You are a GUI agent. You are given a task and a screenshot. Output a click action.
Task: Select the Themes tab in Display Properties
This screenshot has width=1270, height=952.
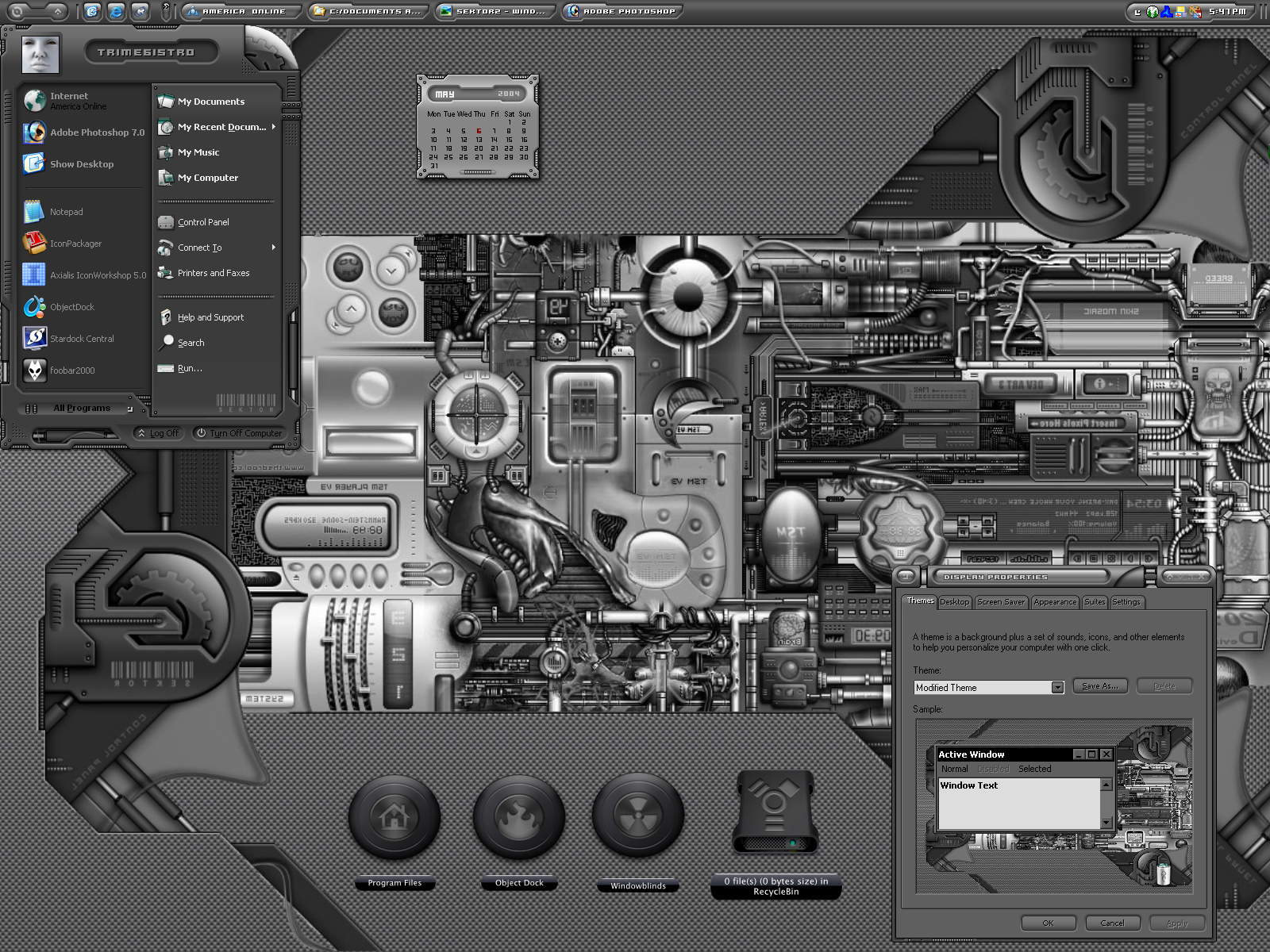(x=920, y=601)
